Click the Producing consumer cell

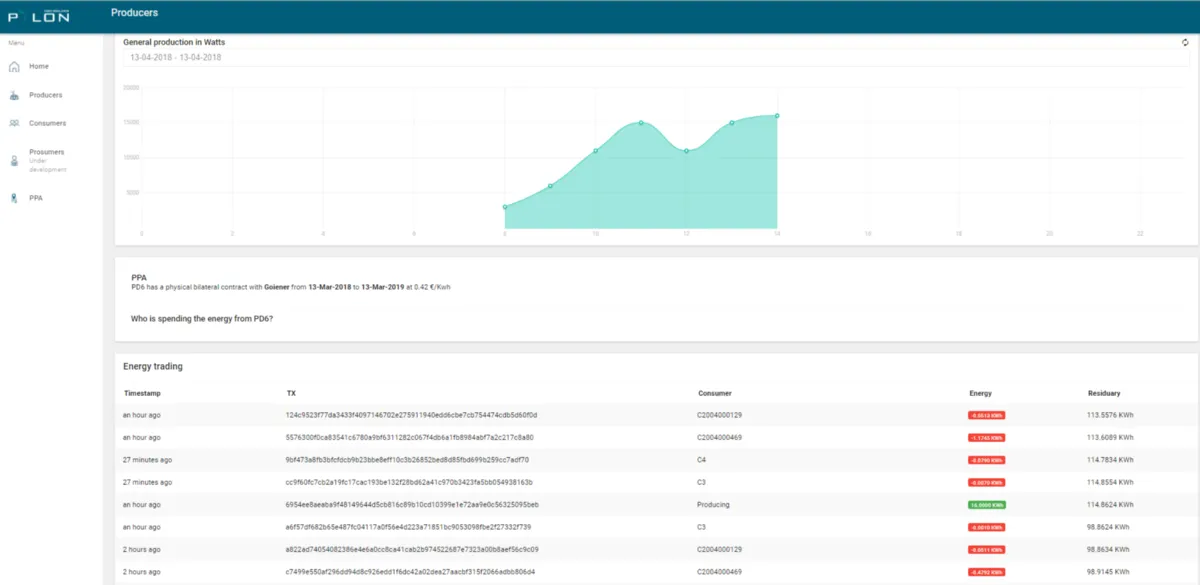point(713,505)
